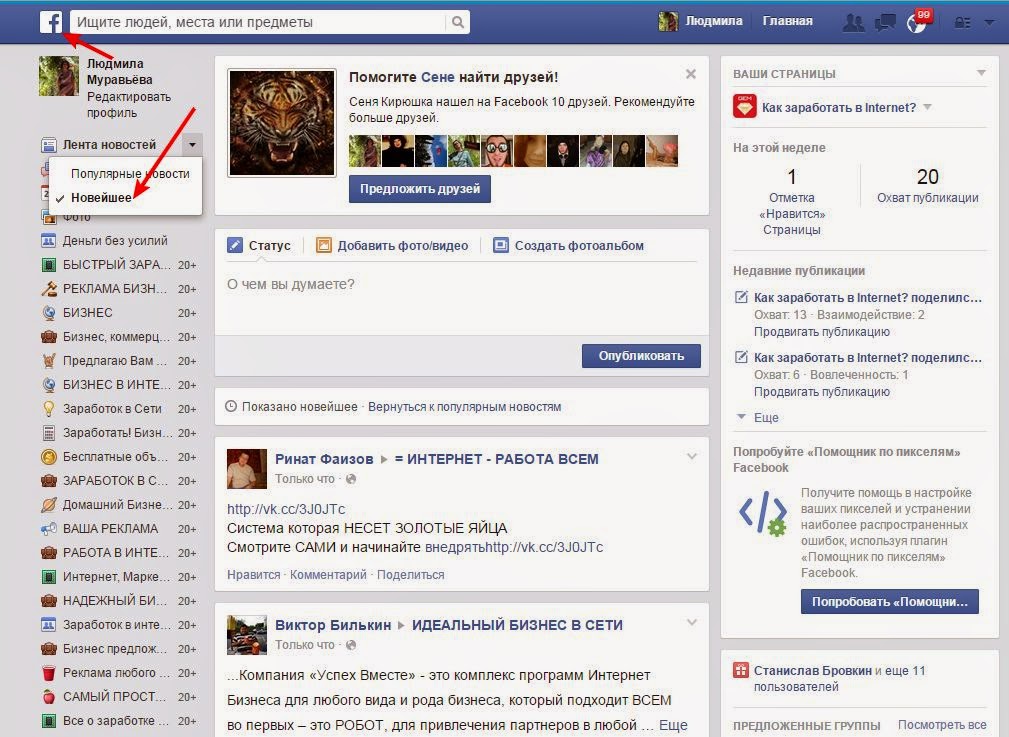Viewport: 1009px width, 737px height.
Task: Click Комментарий on Ринат Фаизов post
Action: 328,575
